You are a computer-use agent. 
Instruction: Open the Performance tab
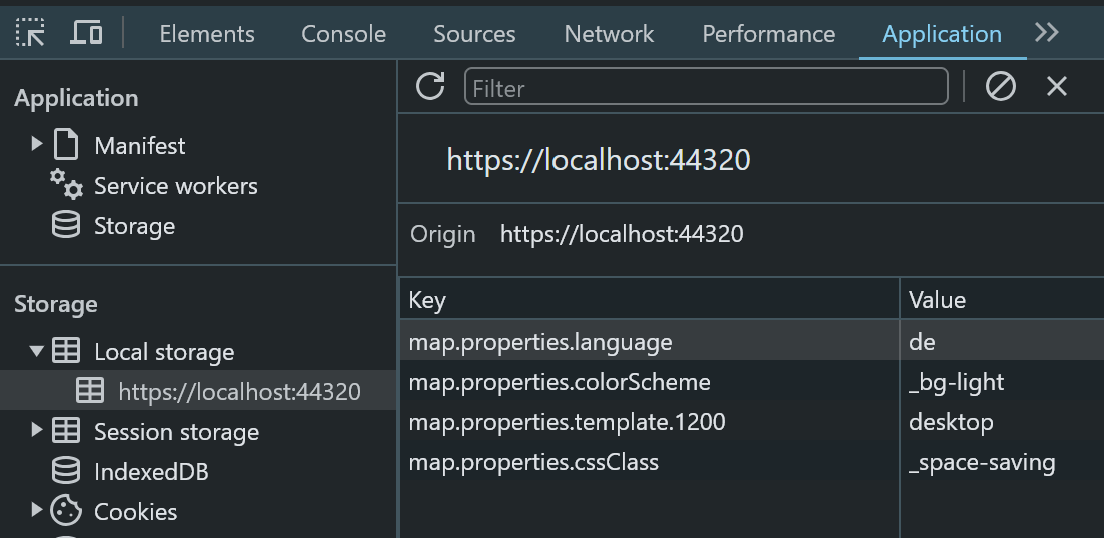(x=768, y=34)
